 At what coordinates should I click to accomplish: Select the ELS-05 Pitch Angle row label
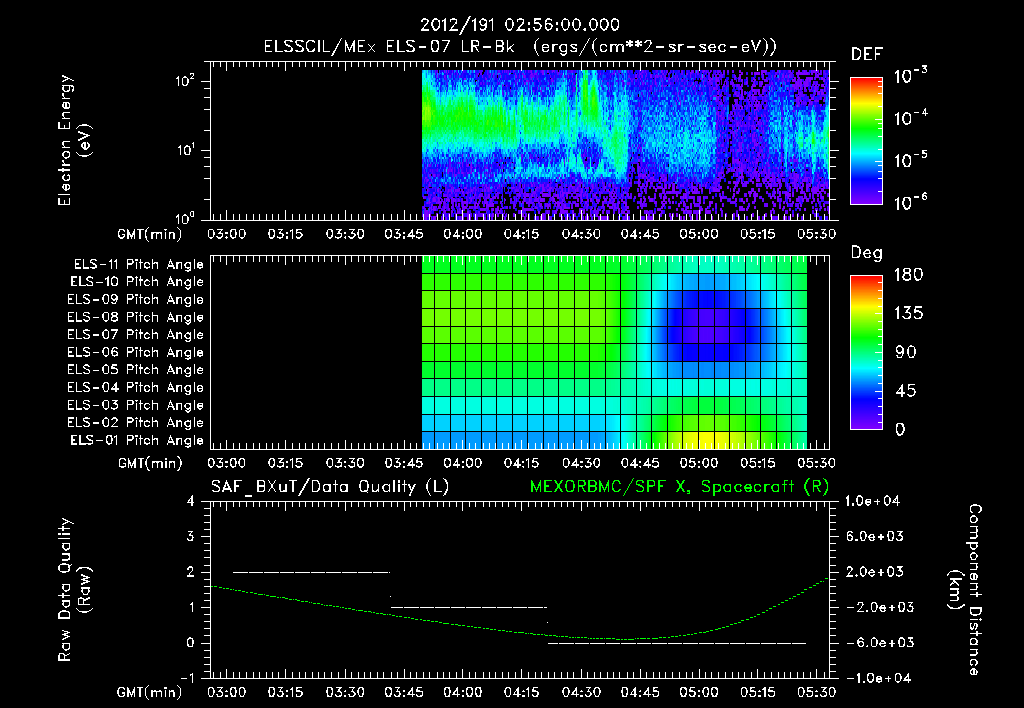point(135,370)
